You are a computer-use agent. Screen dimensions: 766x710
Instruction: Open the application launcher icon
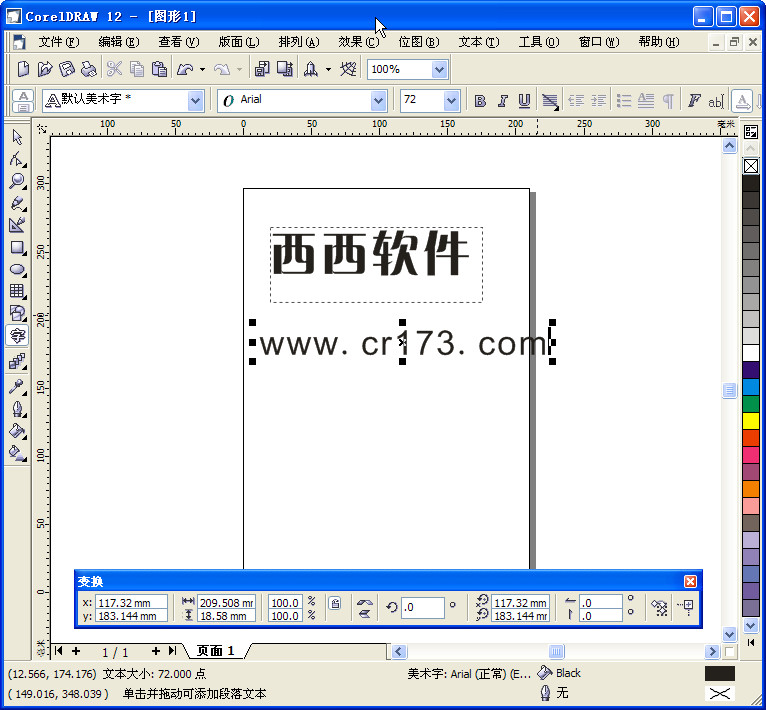[311, 69]
